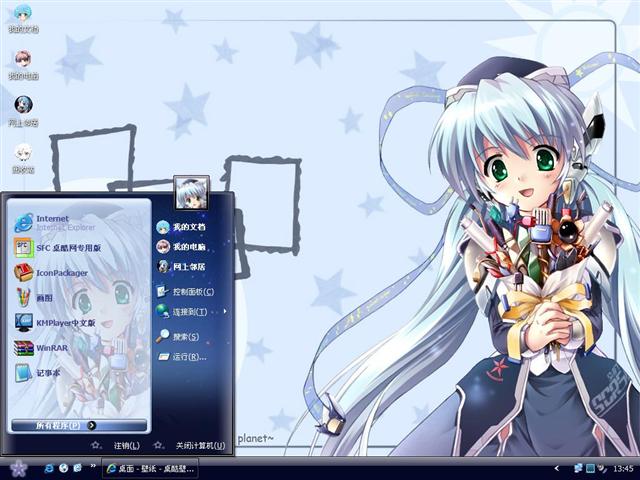Viewport: 640px width, 480px height.
Task: Click 注销 log off star icon
Action: tap(96, 445)
